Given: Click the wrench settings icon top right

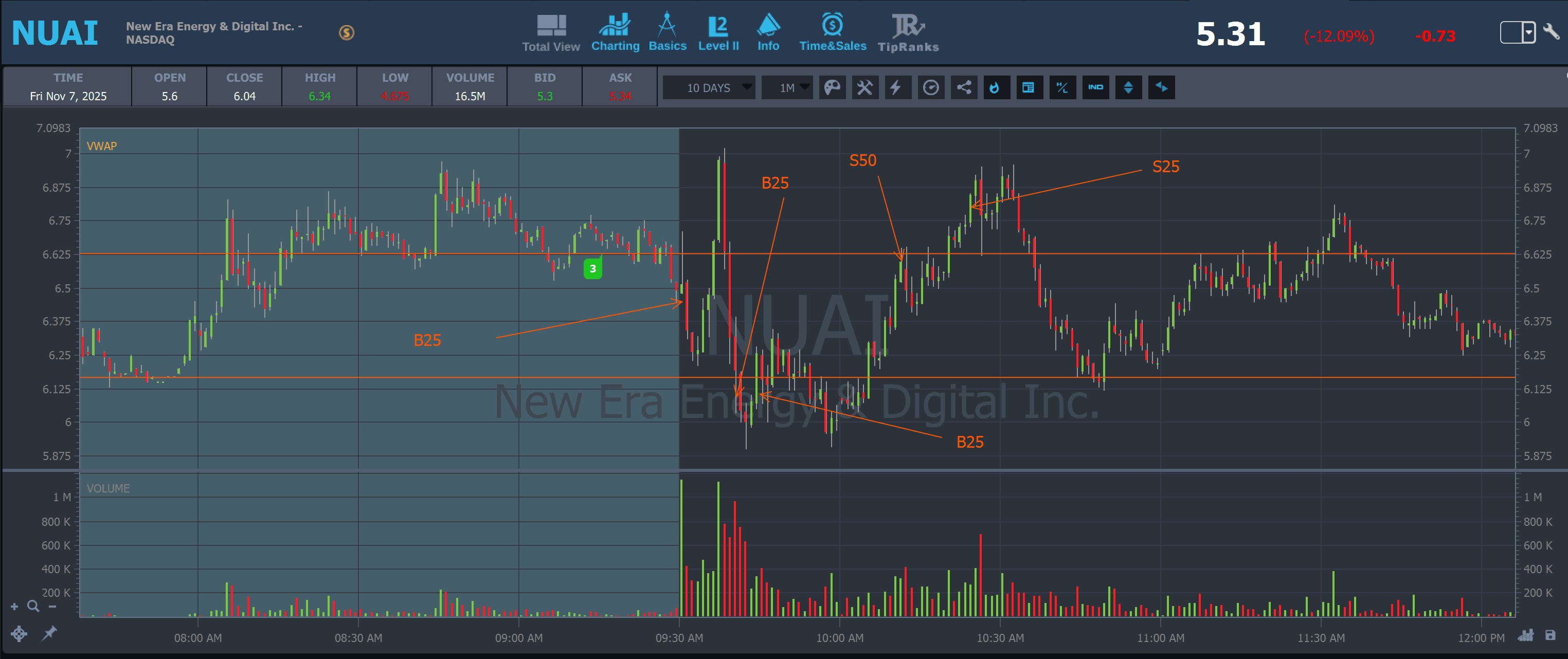Looking at the screenshot, I should pos(1552,32).
